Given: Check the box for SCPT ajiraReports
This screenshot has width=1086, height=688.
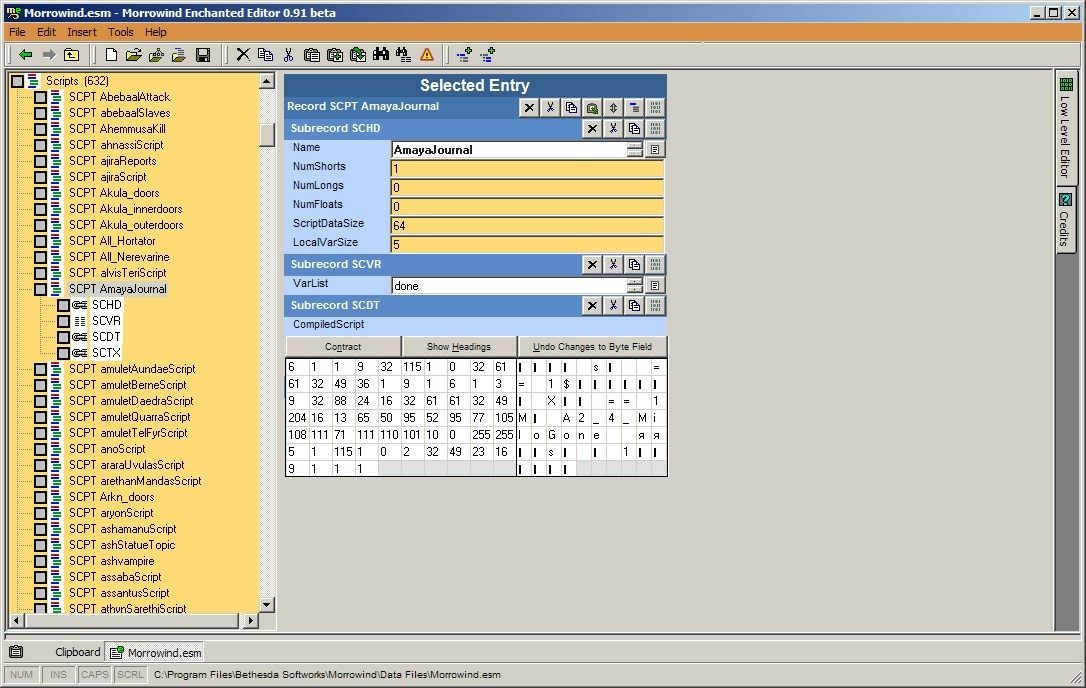Looking at the screenshot, I should point(41,161).
